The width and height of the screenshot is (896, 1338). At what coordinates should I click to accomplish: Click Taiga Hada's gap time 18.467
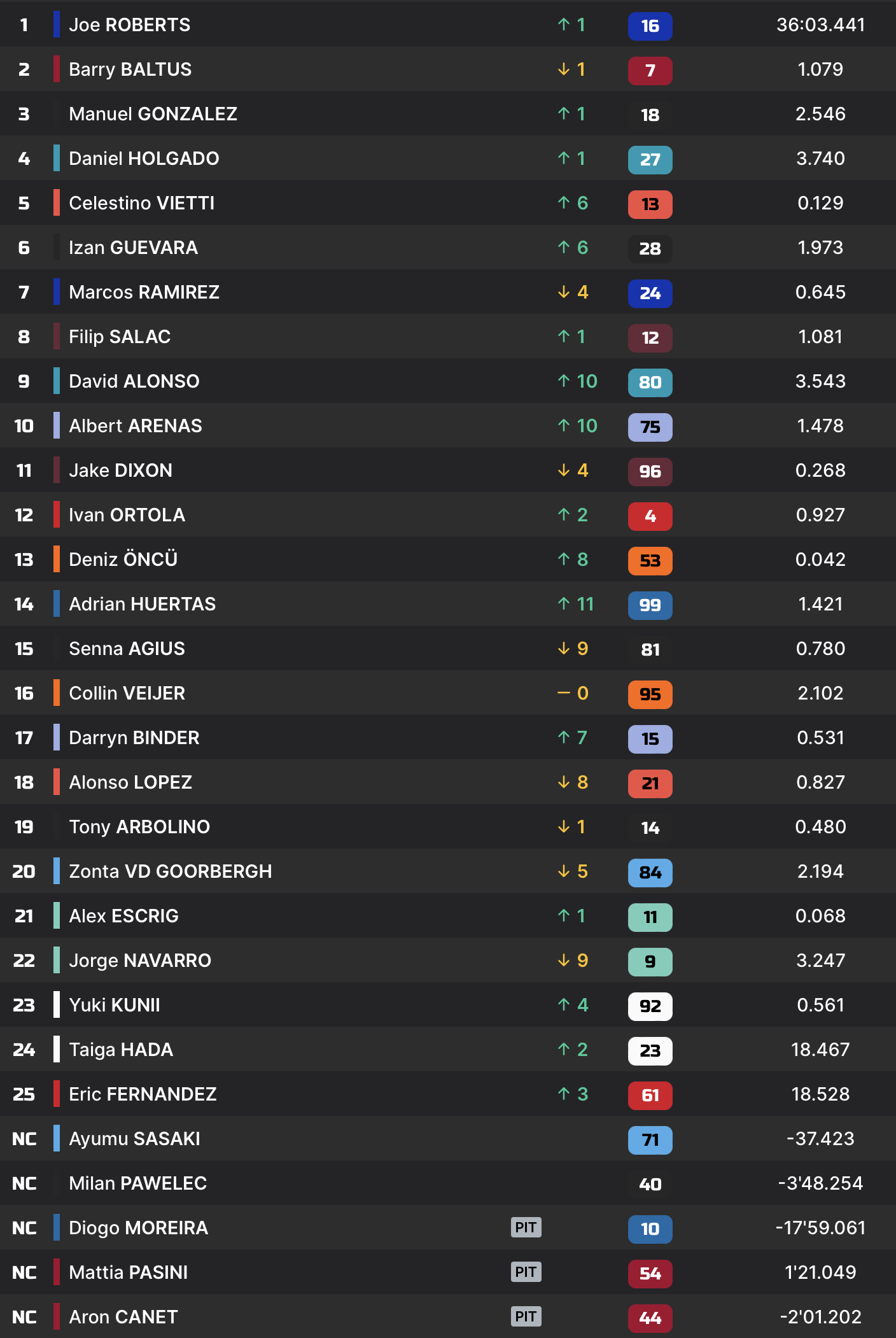820,1050
